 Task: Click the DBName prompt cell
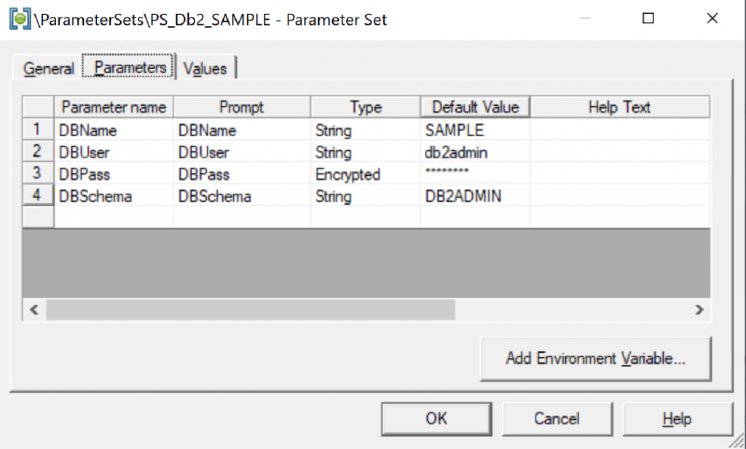242,129
